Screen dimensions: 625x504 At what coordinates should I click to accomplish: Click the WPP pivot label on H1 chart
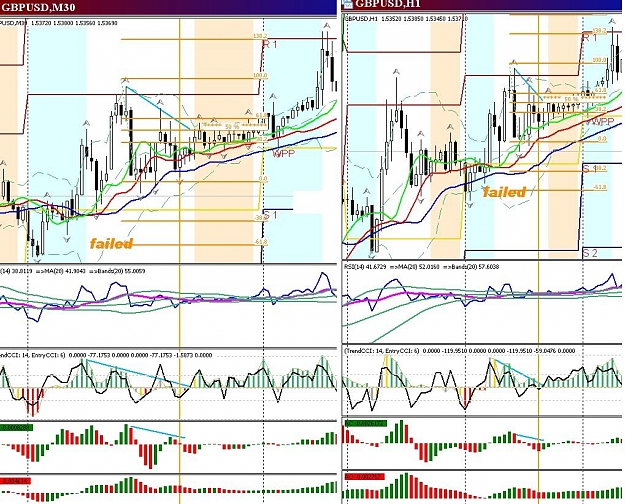tap(602, 122)
